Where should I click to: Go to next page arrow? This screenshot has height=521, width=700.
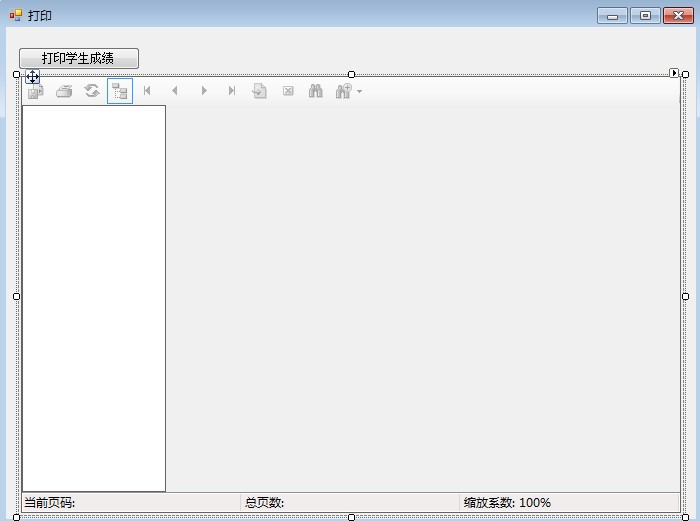pyautogui.click(x=204, y=91)
